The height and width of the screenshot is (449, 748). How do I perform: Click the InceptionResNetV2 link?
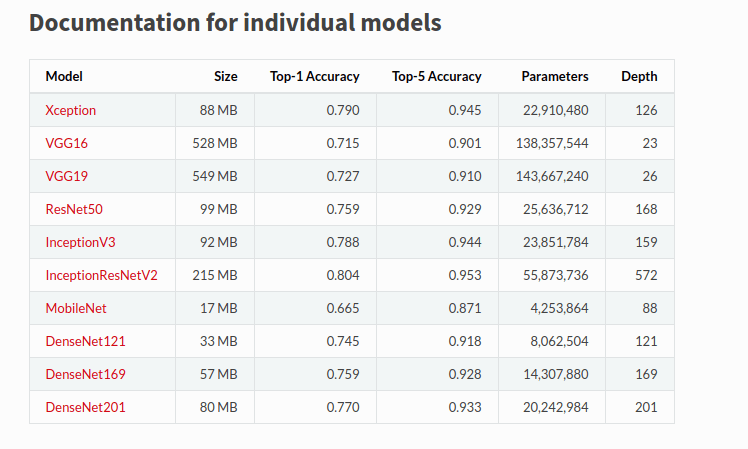click(x=101, y=275)
